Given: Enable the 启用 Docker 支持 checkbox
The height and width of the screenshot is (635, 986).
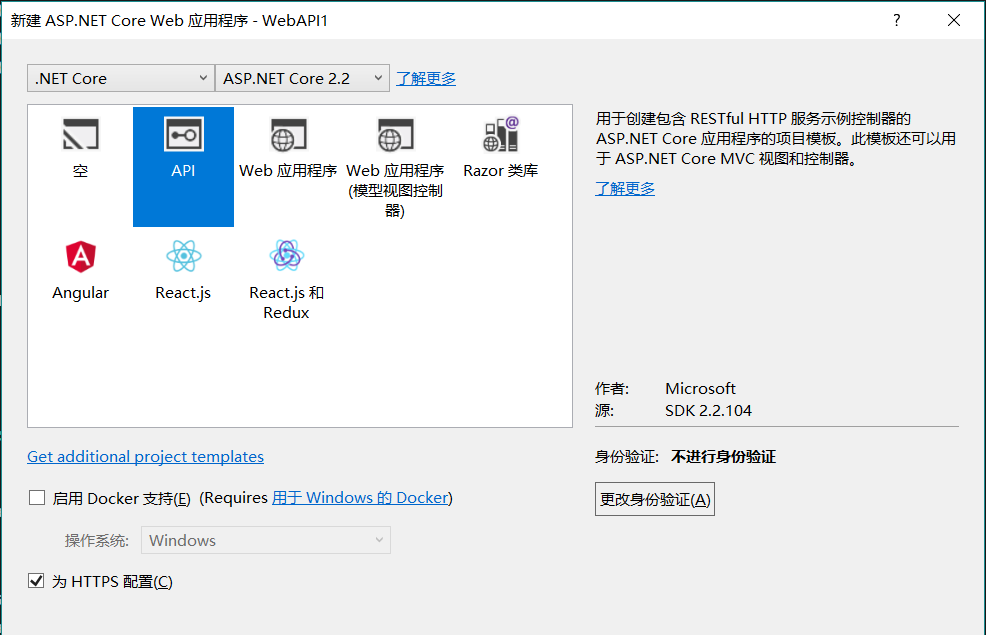Looking at the screenshot, I should [x=37, y=498].
